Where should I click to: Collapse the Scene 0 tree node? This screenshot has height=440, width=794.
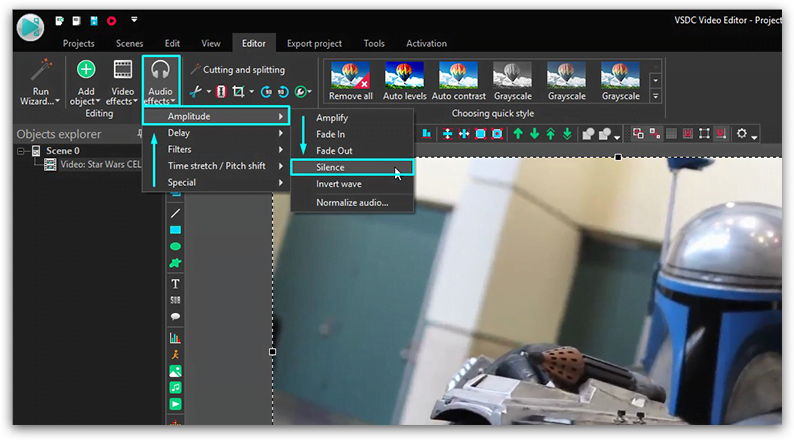[21, 151]
